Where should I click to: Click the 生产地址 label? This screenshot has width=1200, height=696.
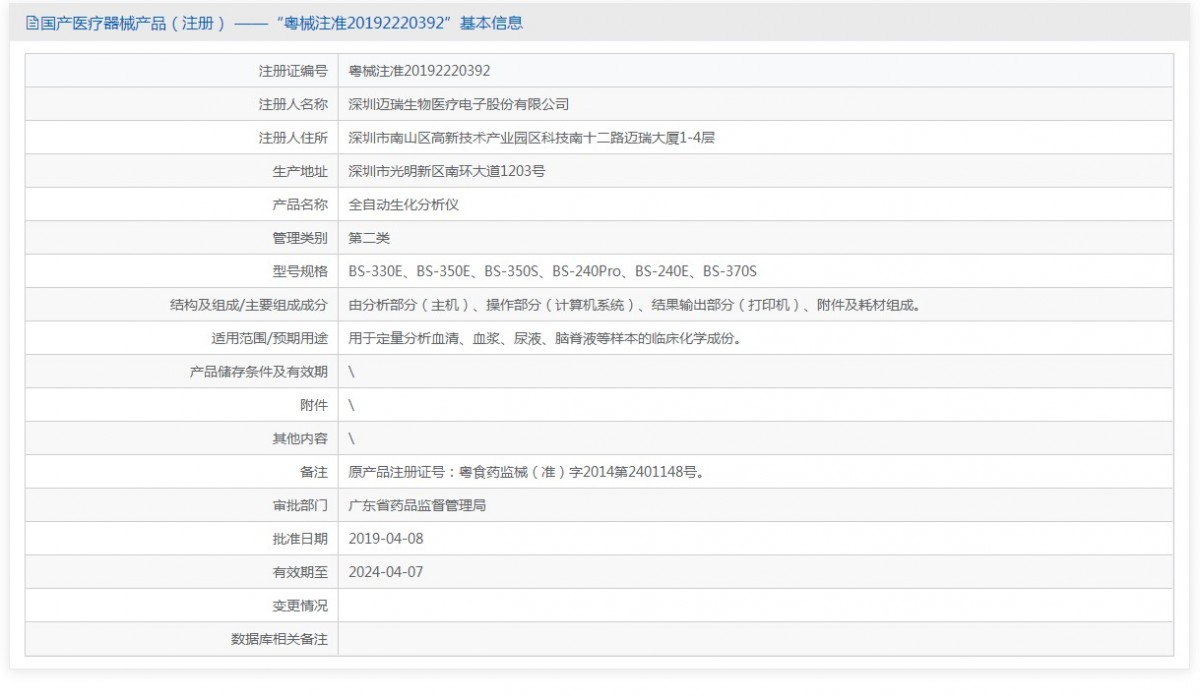click(x=300, y=171)
